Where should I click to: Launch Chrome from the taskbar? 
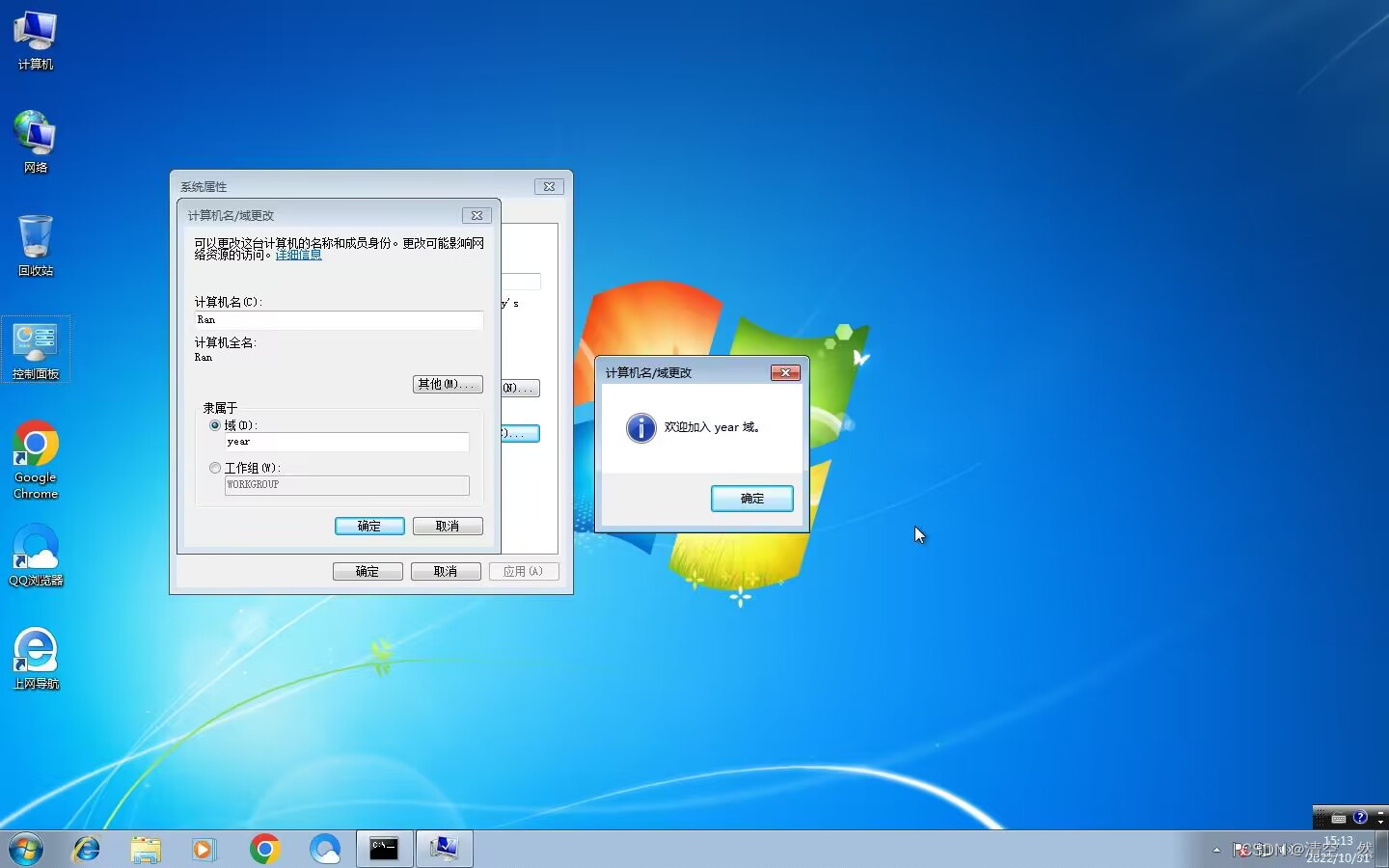click(x=264, y=849)
